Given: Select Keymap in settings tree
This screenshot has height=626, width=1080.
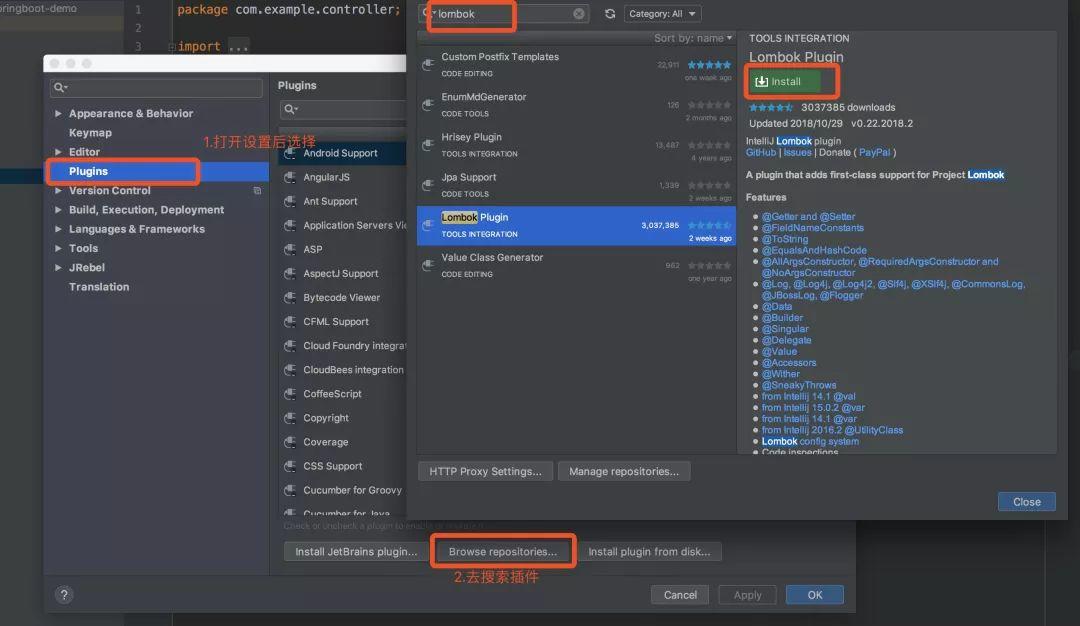Looking at the screenshot, I should (x=90, y=133).
